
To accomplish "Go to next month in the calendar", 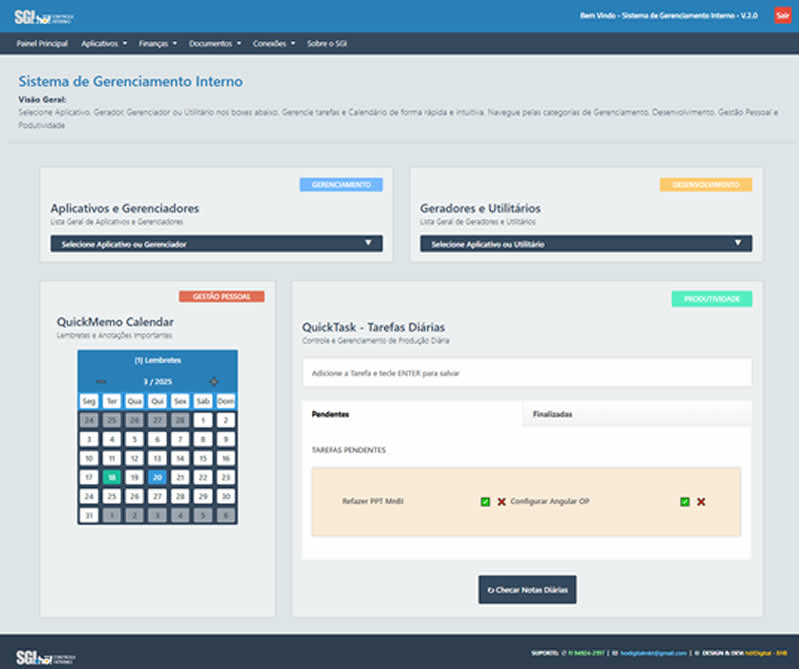I will pyautogui.click(x=213, y=381).
